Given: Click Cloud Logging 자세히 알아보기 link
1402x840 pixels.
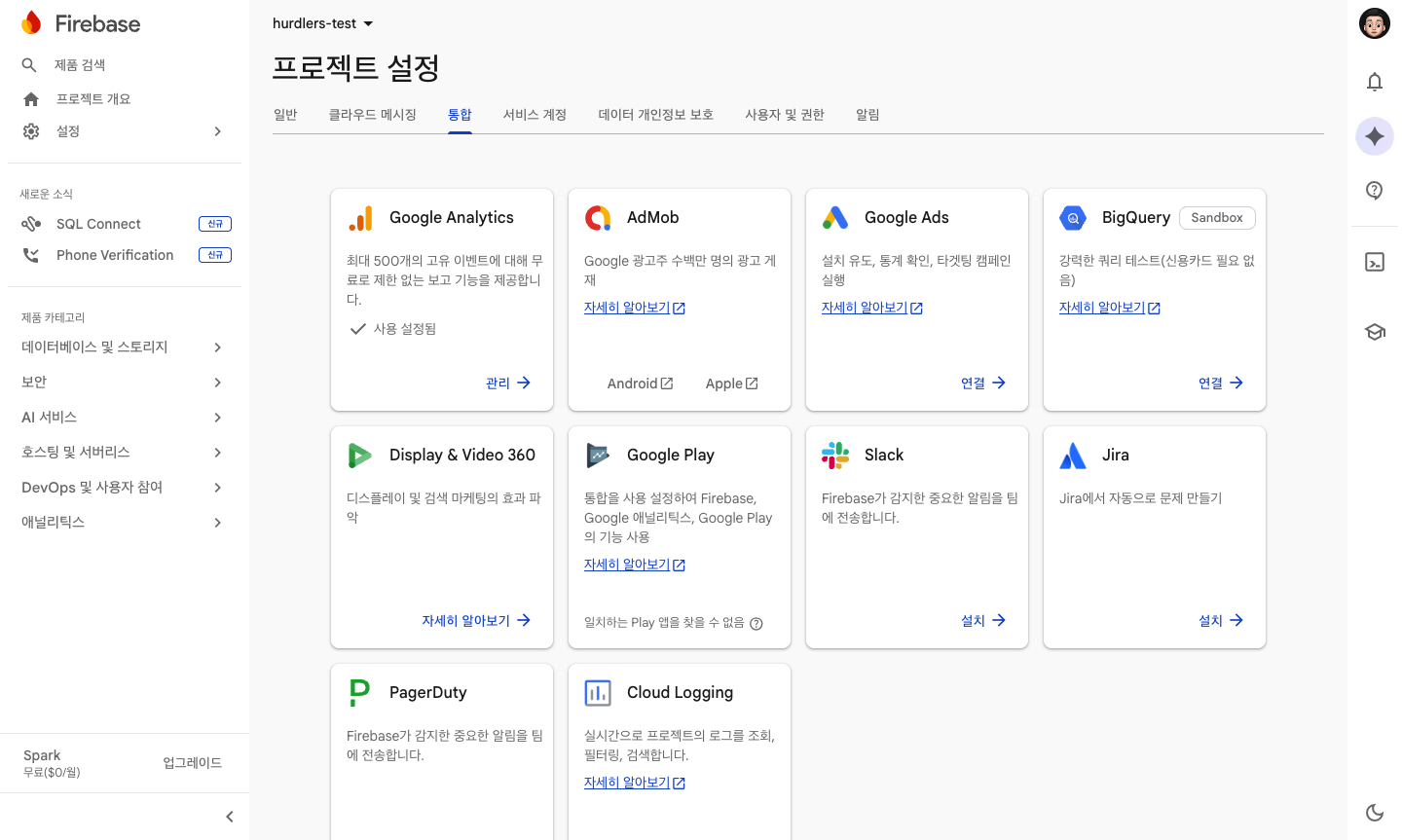Looking at the screenshot, I should (x=635, y=783).
